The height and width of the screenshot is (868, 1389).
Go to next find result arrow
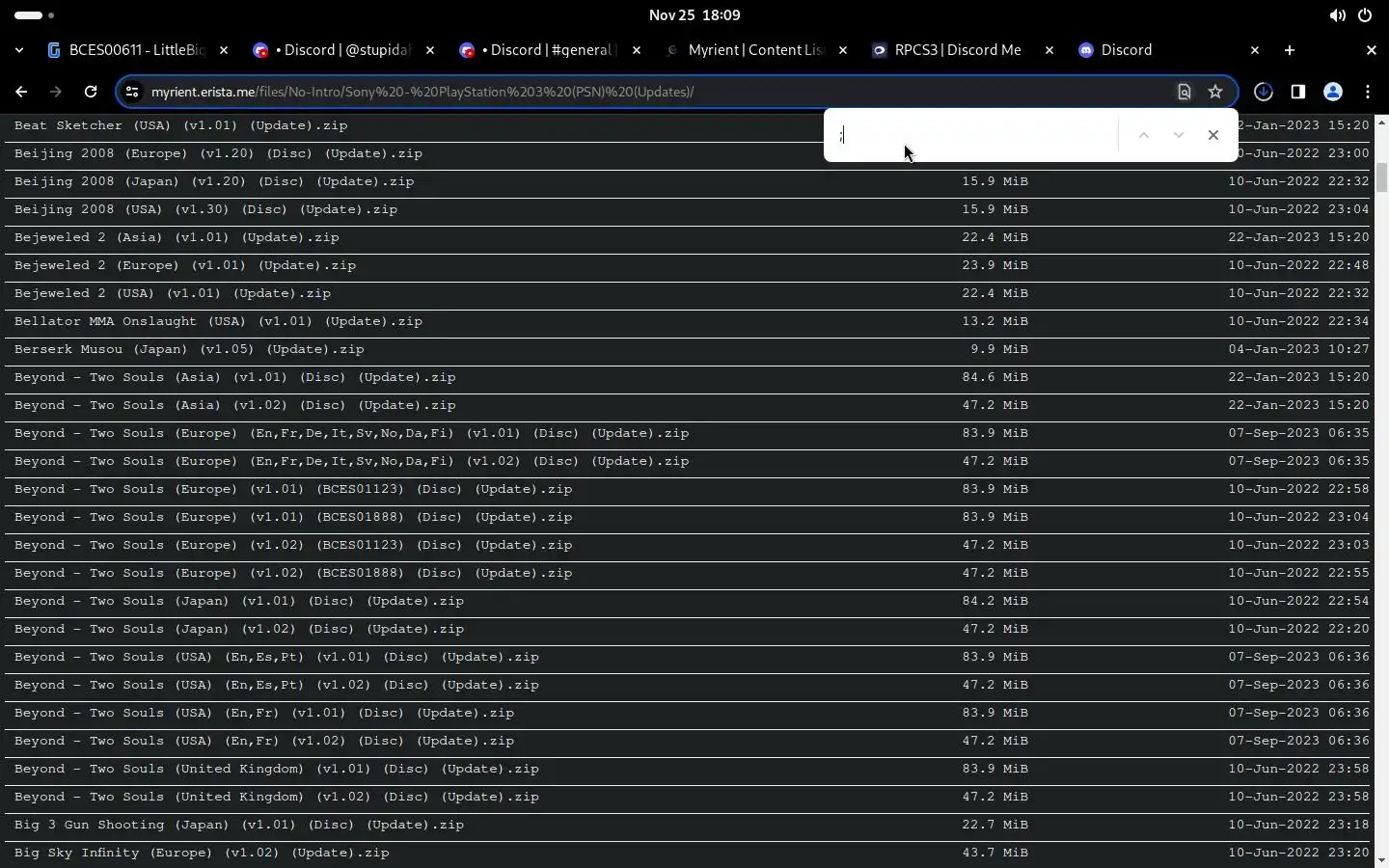coord(1179,135)
